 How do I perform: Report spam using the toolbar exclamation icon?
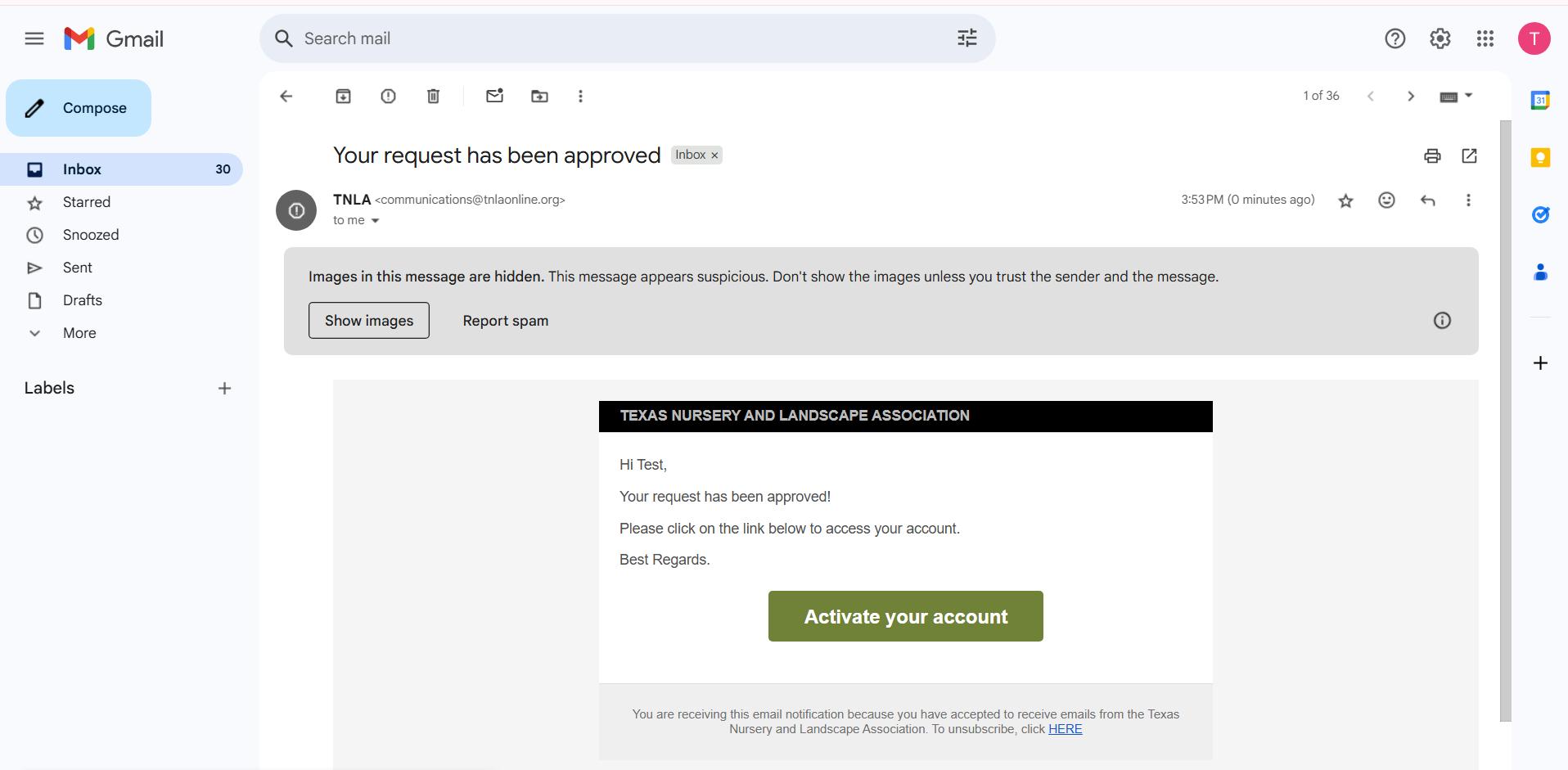click(x=388, y=97)
